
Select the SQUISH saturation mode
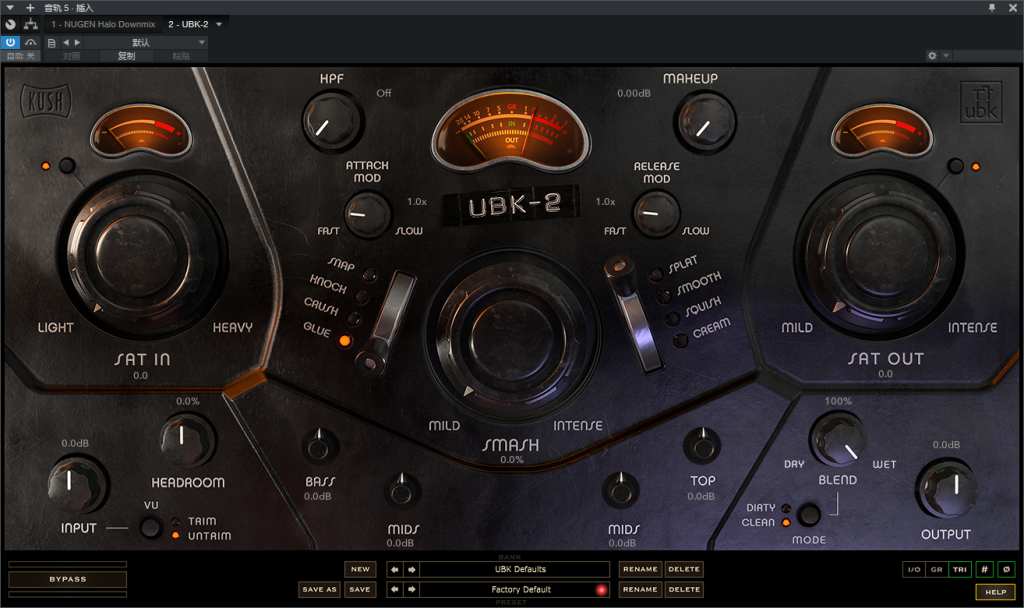pos(672,319)
